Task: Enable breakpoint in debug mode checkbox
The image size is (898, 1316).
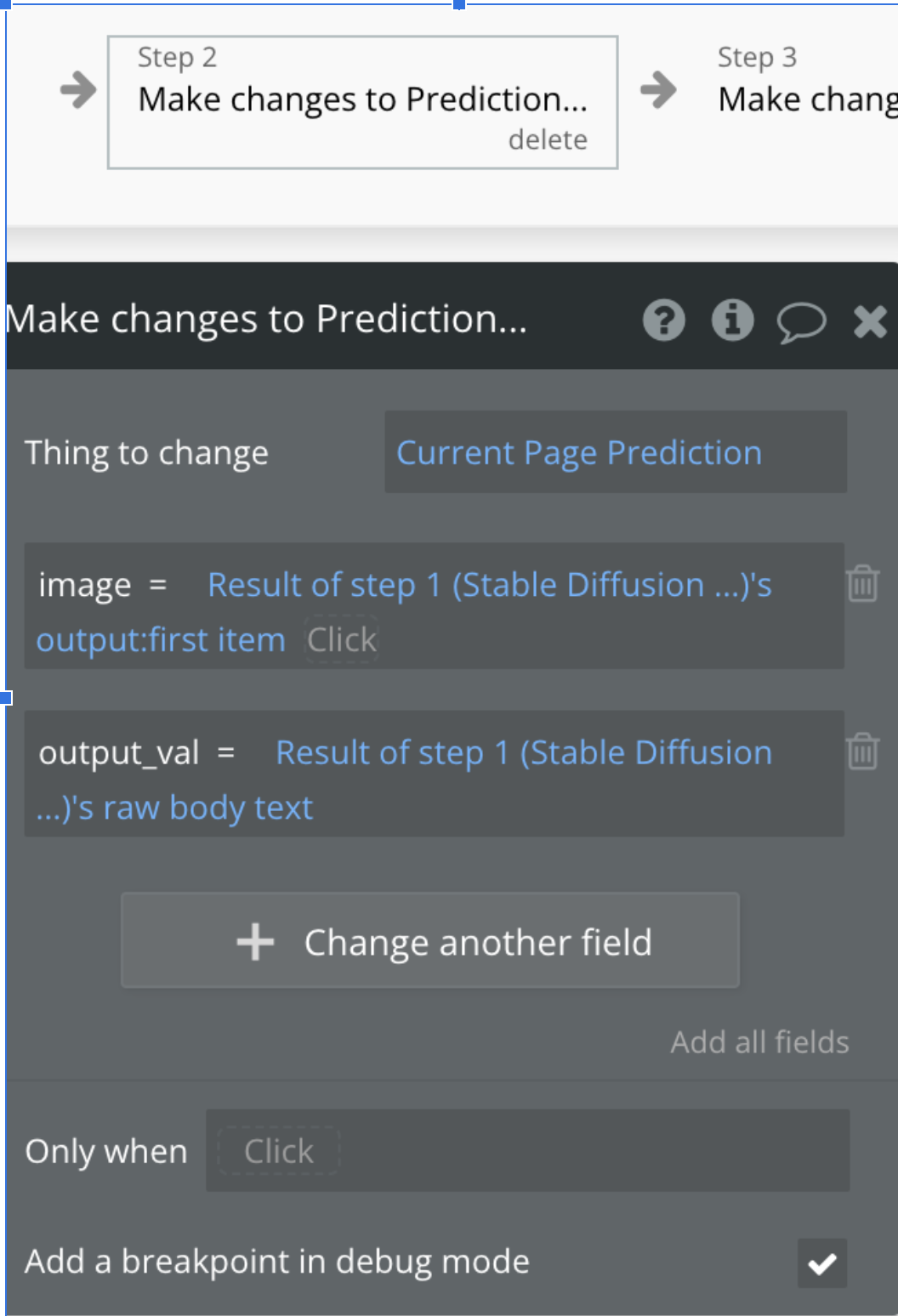Action: coord(821,1266)
